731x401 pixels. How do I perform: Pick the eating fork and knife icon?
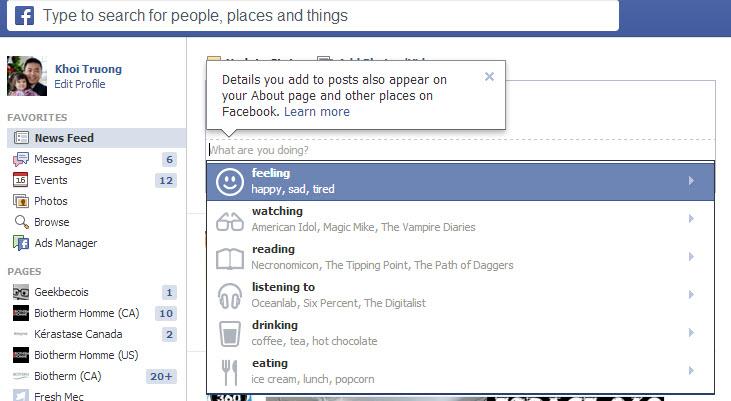[x=230, y=372]
